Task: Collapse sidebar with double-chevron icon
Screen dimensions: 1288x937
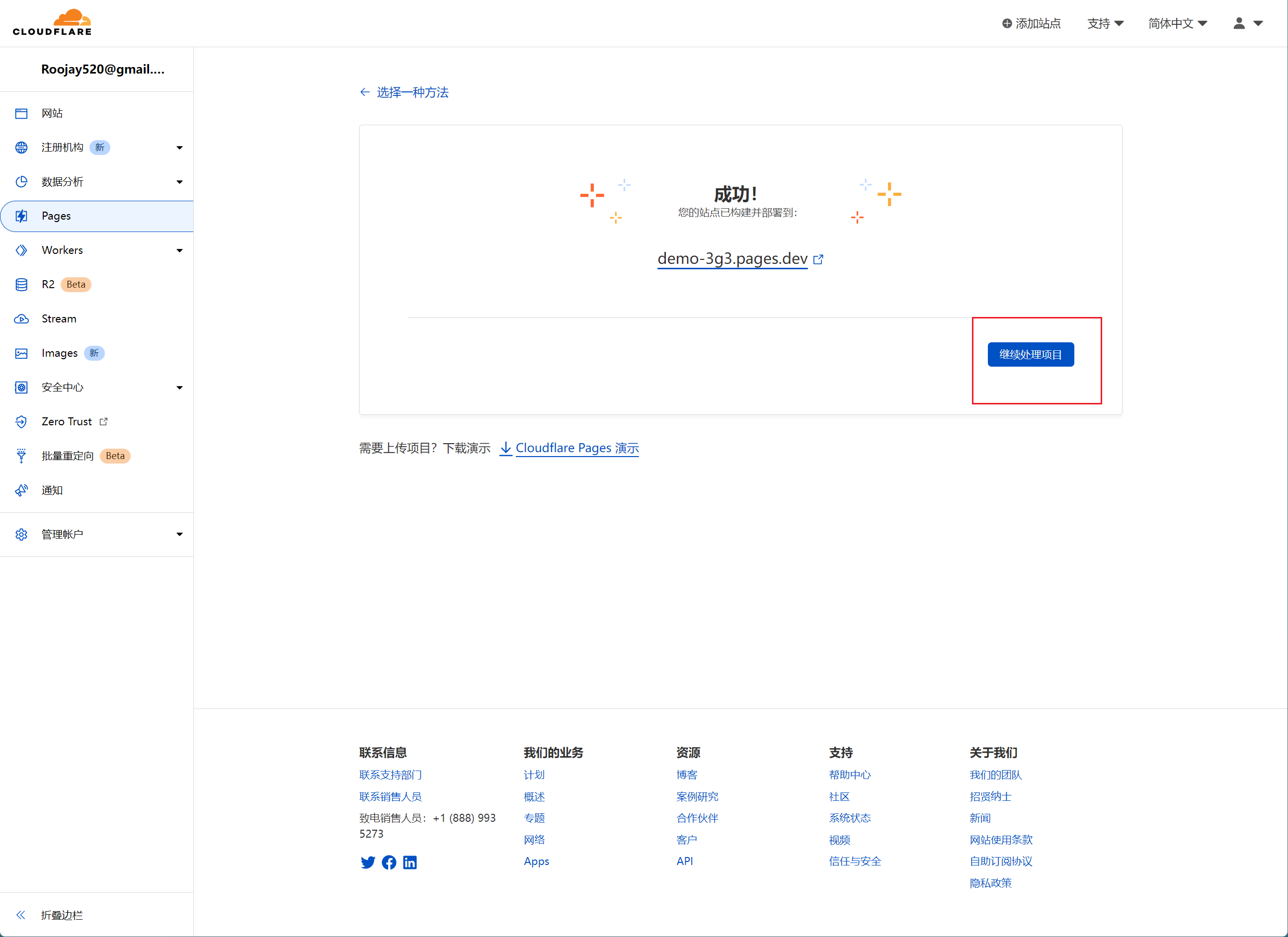Action: tap(21, 914)
